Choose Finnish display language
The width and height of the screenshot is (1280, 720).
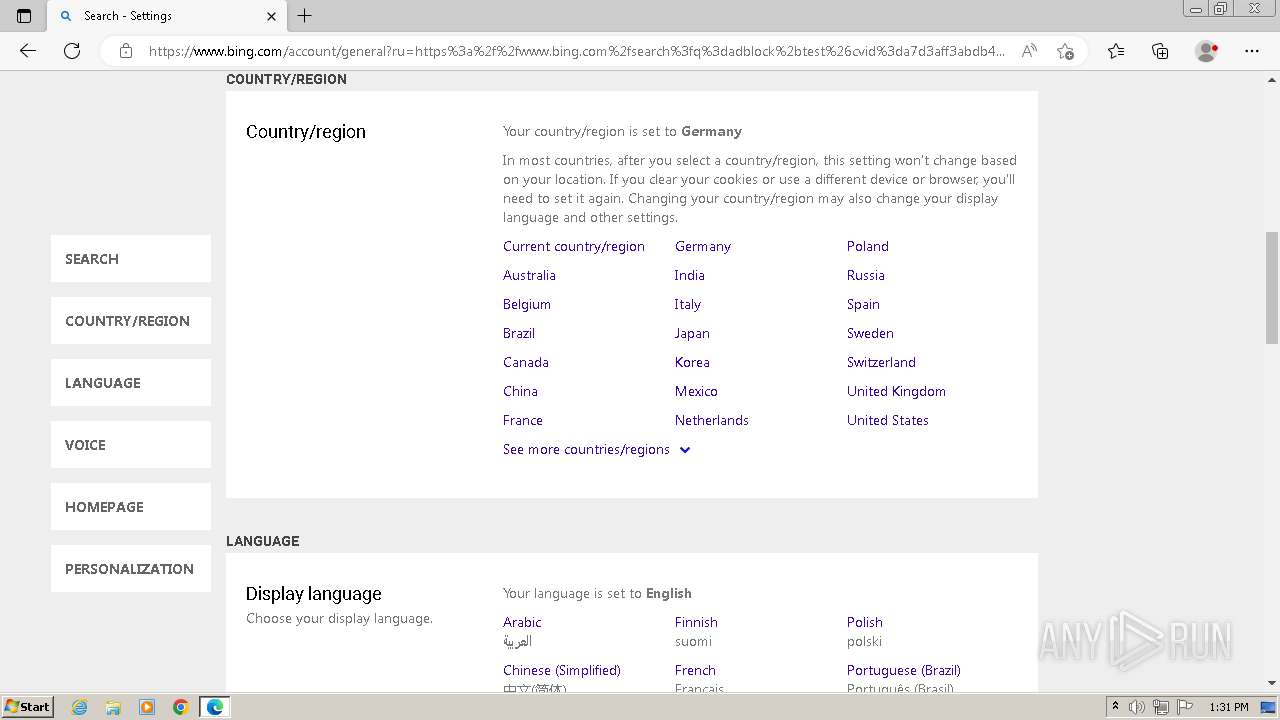[x=696, y=622]
